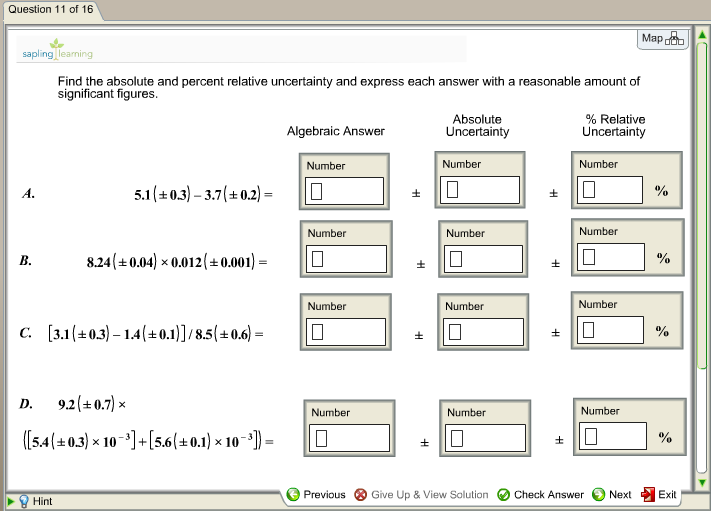Open the Map navigation icon

(x=662, y=39)
